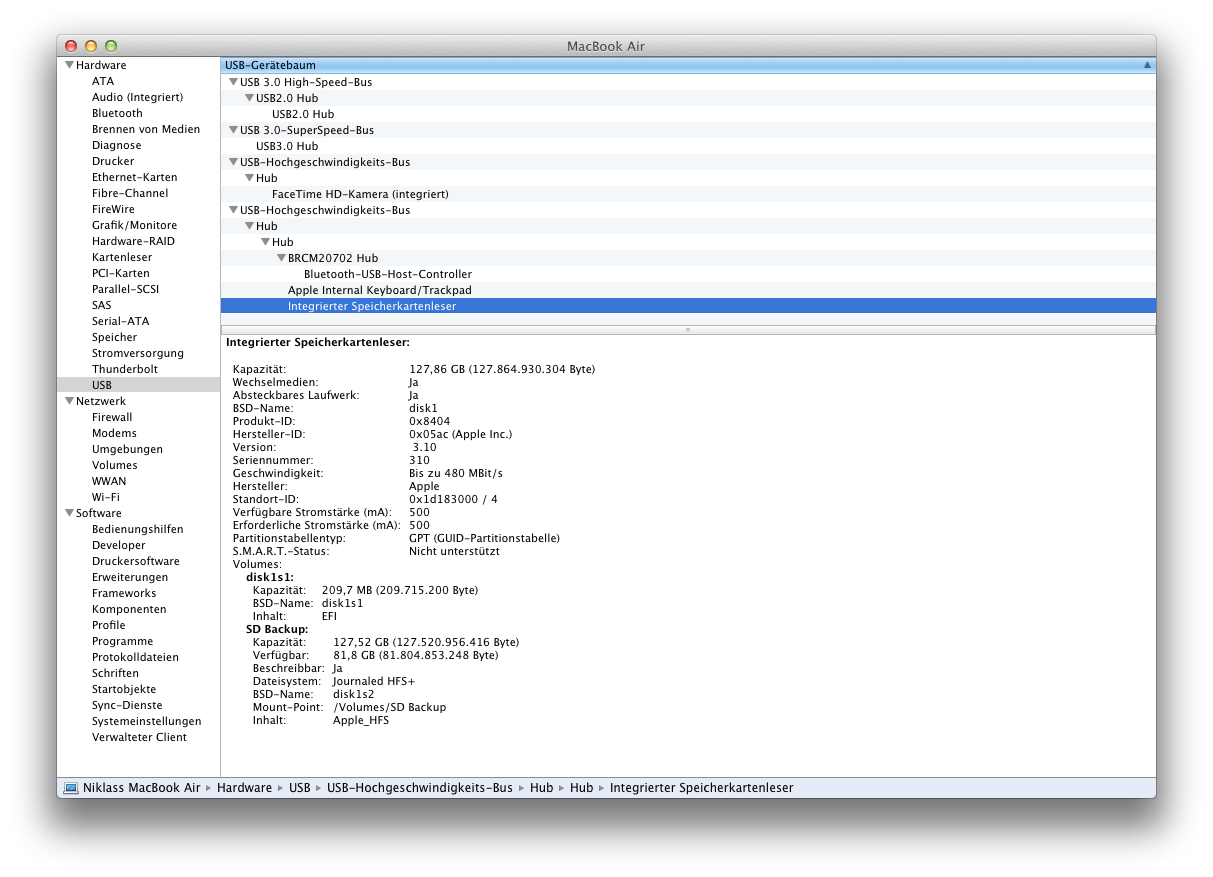This screenshot has height=877, width=1213.
Task: Select FaceTime HD-Kamera (integriert) device row
Action: [688, 194]
